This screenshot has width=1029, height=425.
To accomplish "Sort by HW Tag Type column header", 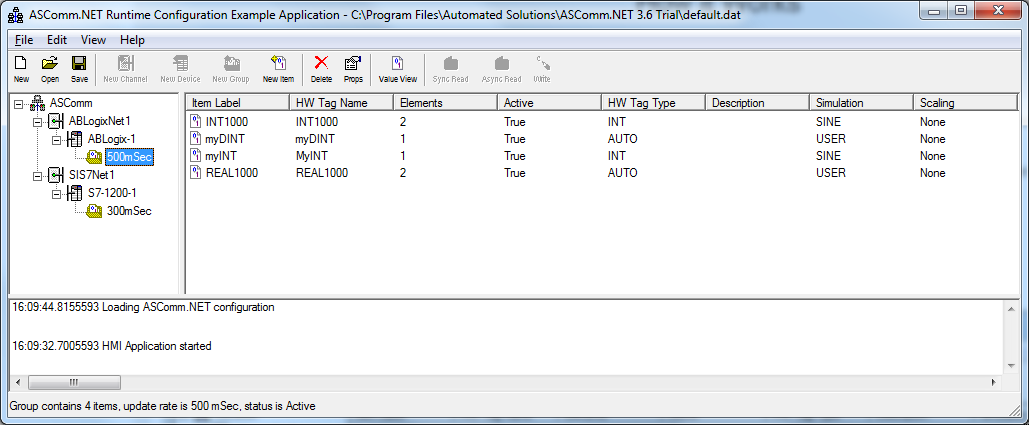I will click(653, 103).
